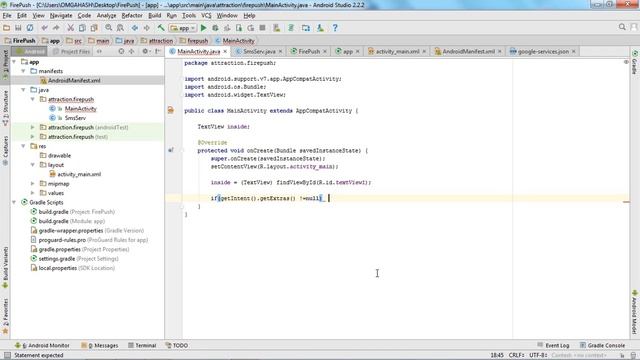
Task: Click the Open folder toolbar icon
Action: [7, 28]
